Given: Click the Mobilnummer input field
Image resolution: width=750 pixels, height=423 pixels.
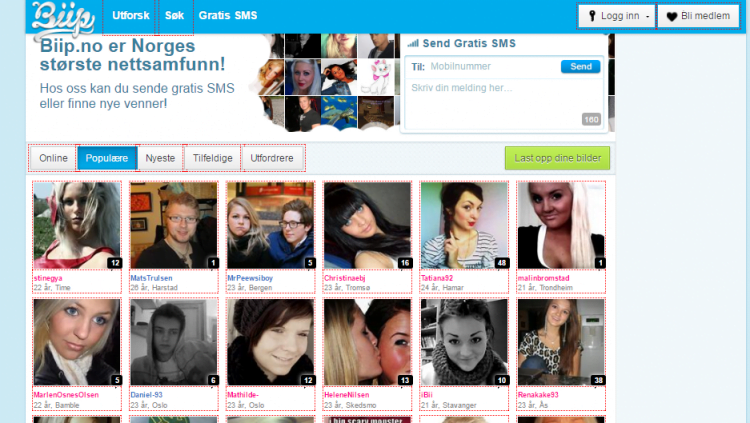Looking at the screenshot, I should (491, 66).
